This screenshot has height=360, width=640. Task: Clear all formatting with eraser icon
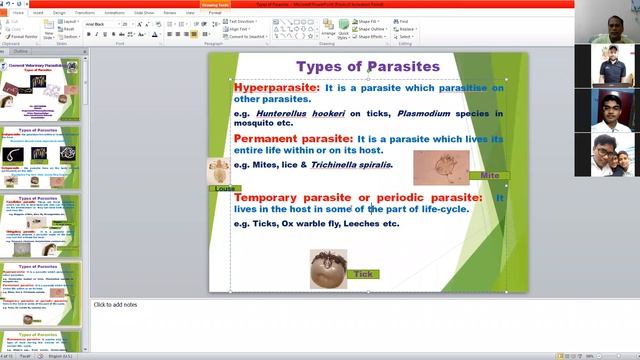[x=158, y=24]
